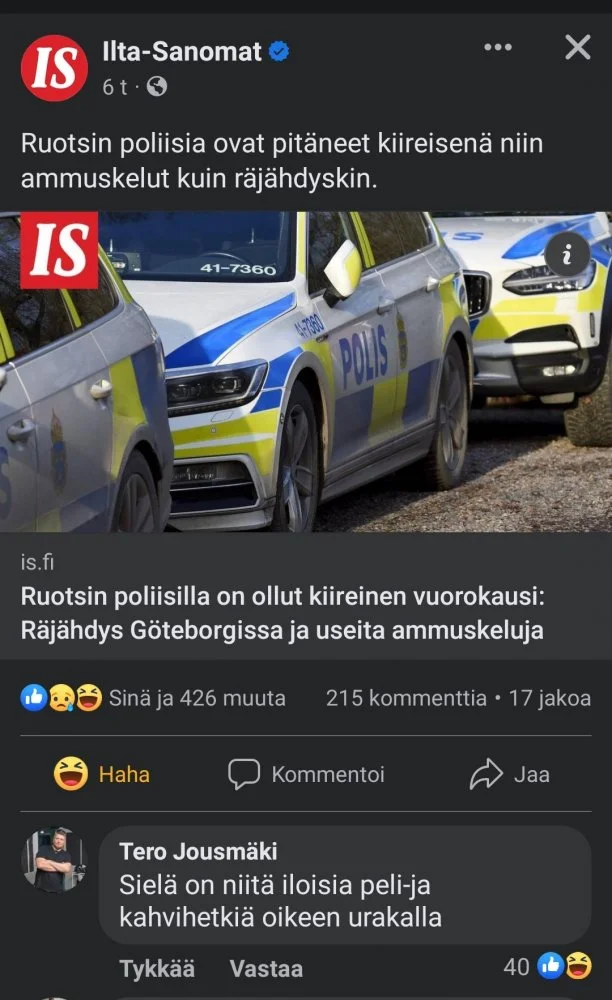Open Tero Jousmäki name link
This screenshot has height=1000, width=612.
click(x=198, y=851)
